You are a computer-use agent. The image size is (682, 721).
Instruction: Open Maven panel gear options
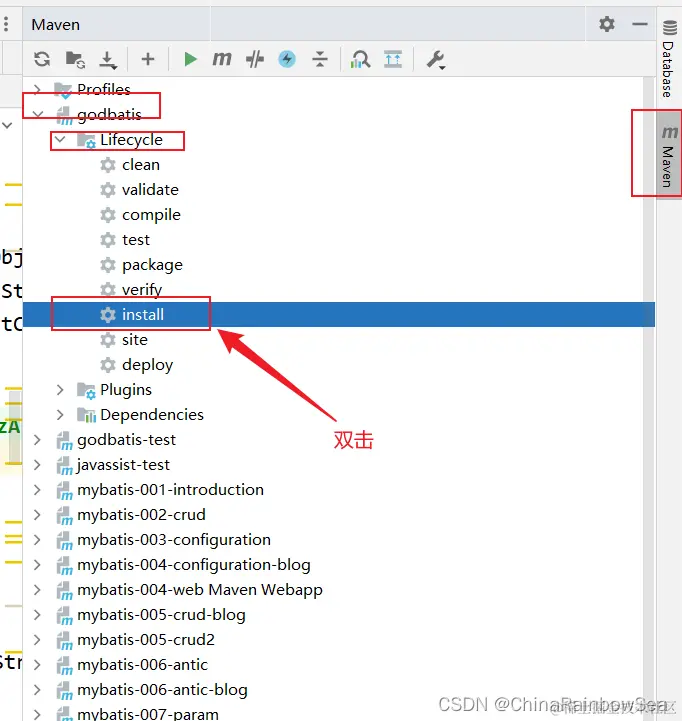(x=607, y=24)
